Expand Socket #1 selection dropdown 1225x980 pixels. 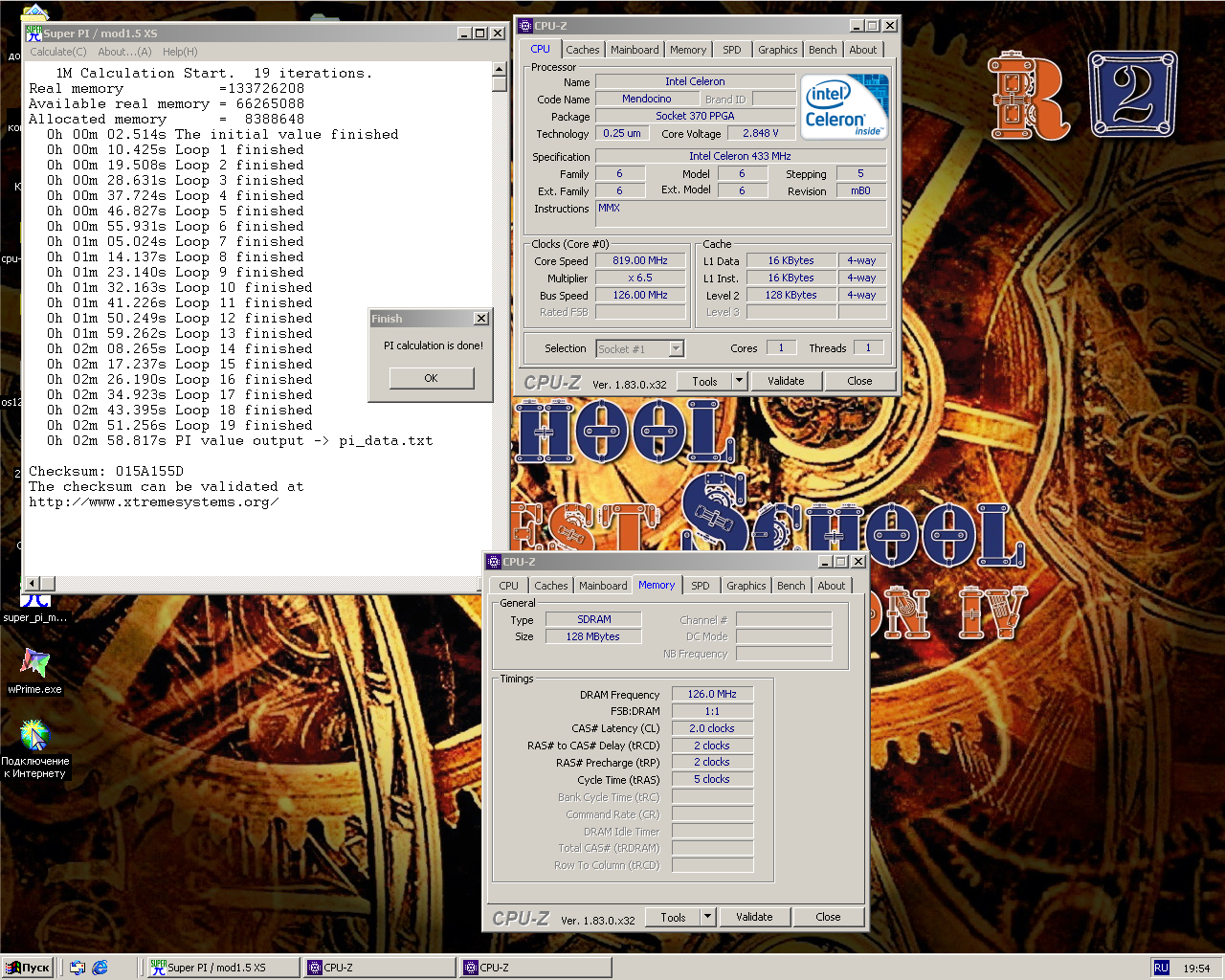(677, 349)
